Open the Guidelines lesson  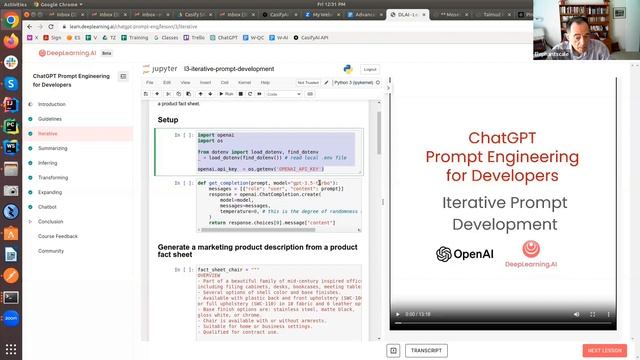point(50,119)
